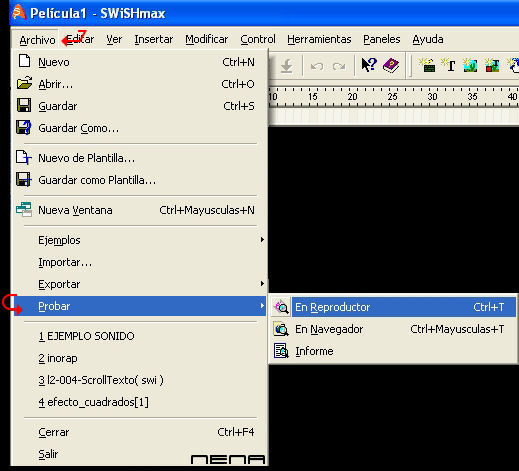The height and width of the screenshot is (471, 519).
Task: Expand the Ejemplos submenu arrow
Action: [x=262, y=240]
